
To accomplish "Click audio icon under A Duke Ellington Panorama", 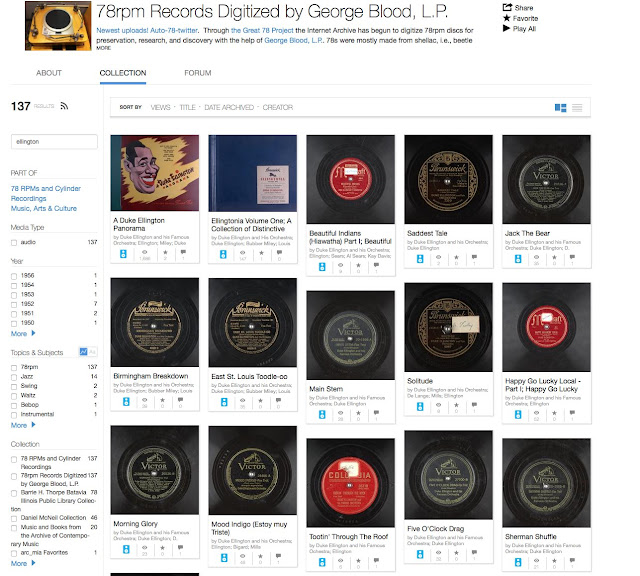I will tap(123, 254).
